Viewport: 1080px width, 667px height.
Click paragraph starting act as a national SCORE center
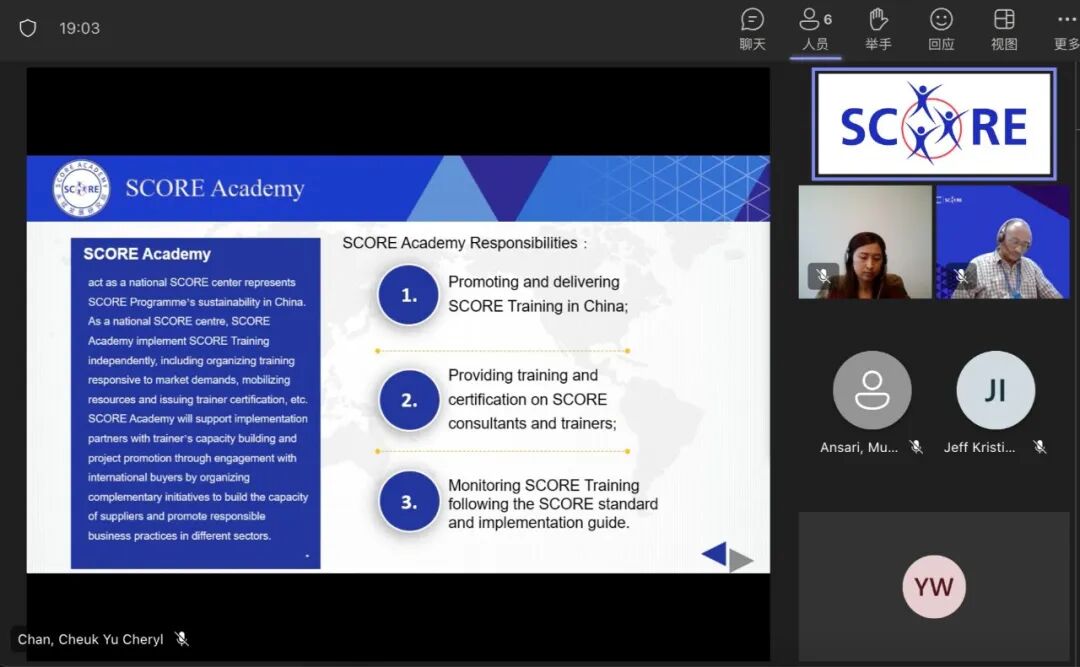(198, 409)
